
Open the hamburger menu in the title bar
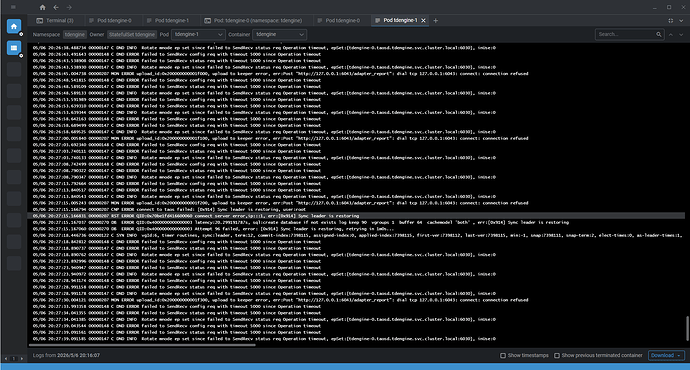click(13, 7)
